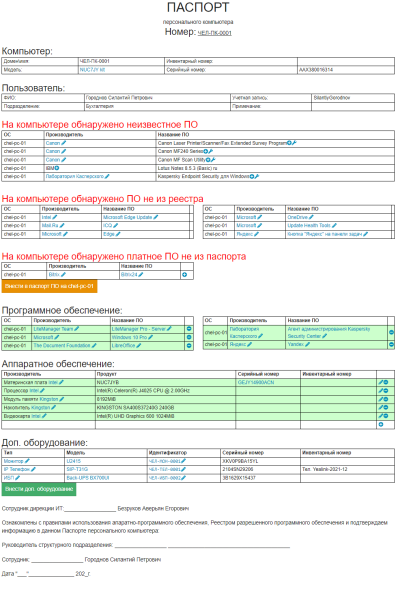Remove LibreOffice with its minus icon
Viewport: 398px width, 600px height.
pos(189,346)
